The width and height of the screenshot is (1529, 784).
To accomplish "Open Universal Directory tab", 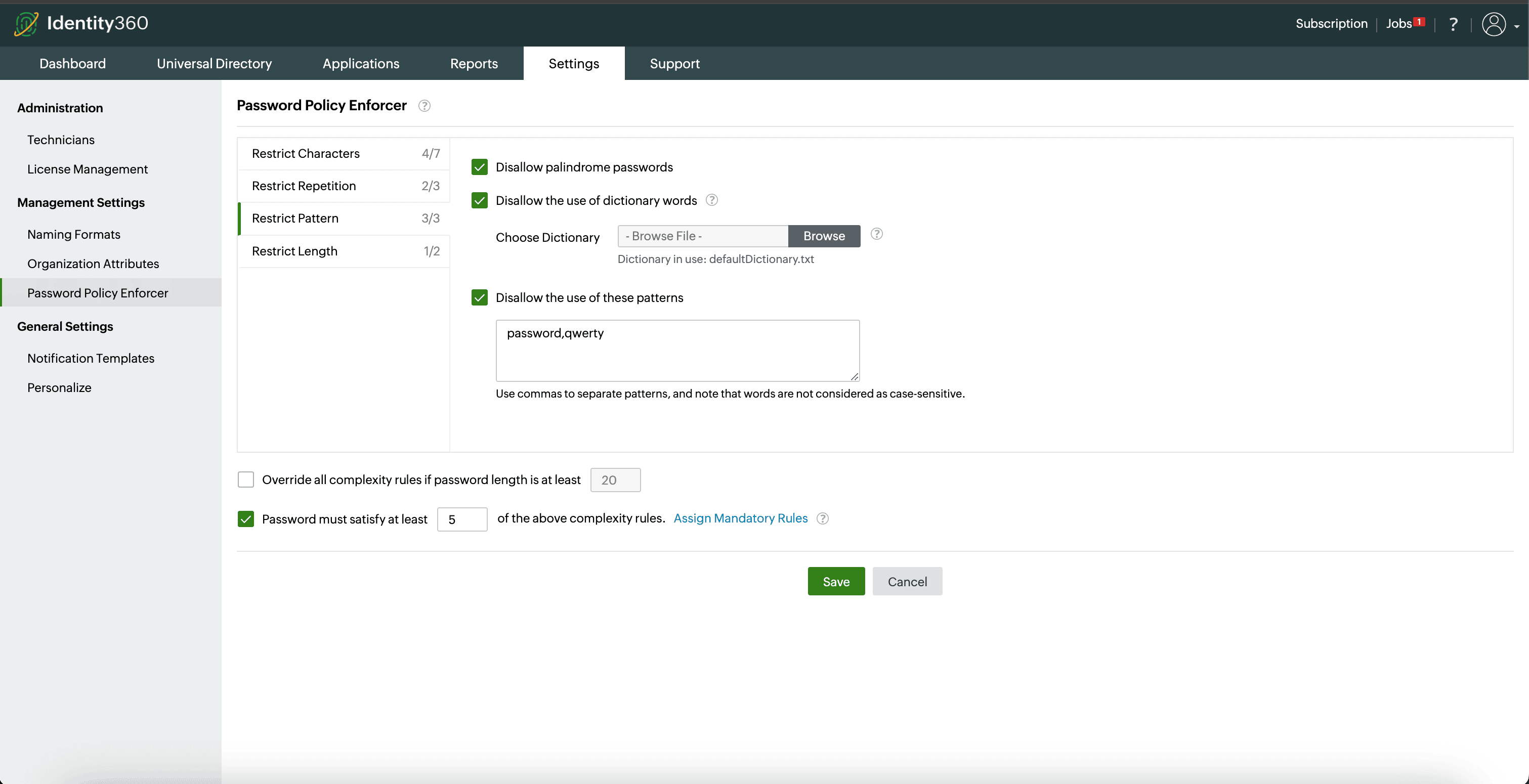I will click(215, 64).
